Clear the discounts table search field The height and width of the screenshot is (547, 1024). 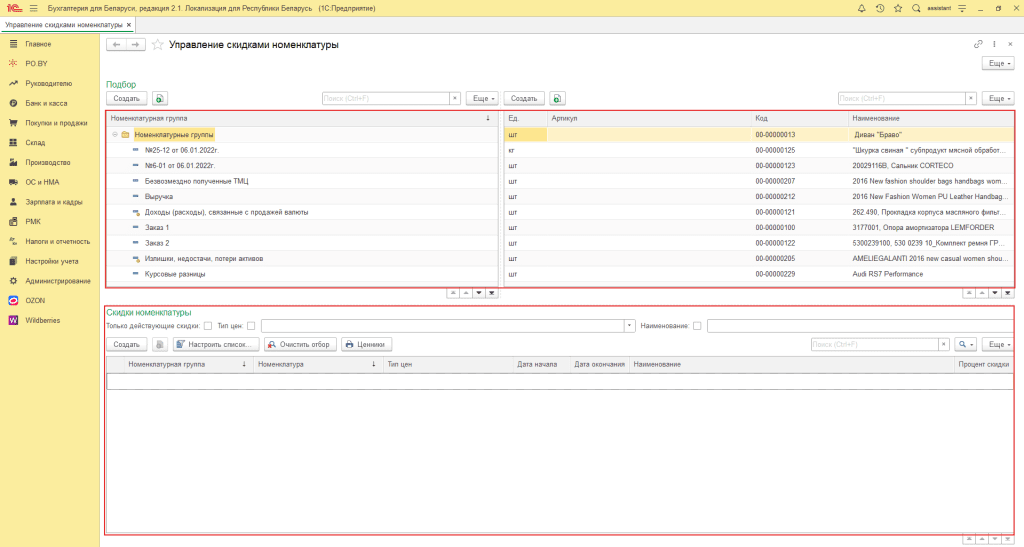click(x=944, y=345)
